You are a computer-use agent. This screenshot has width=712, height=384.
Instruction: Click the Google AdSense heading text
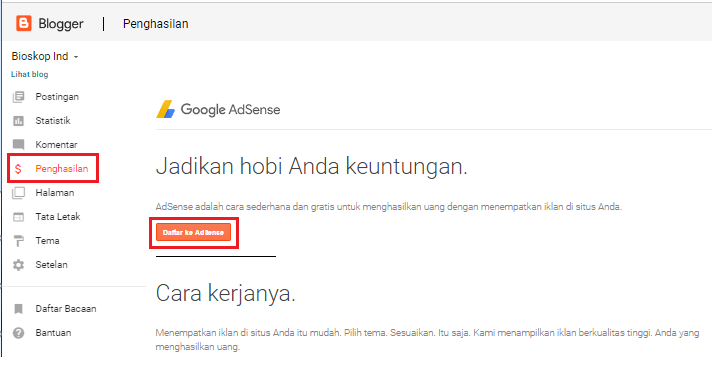point(231,110)
